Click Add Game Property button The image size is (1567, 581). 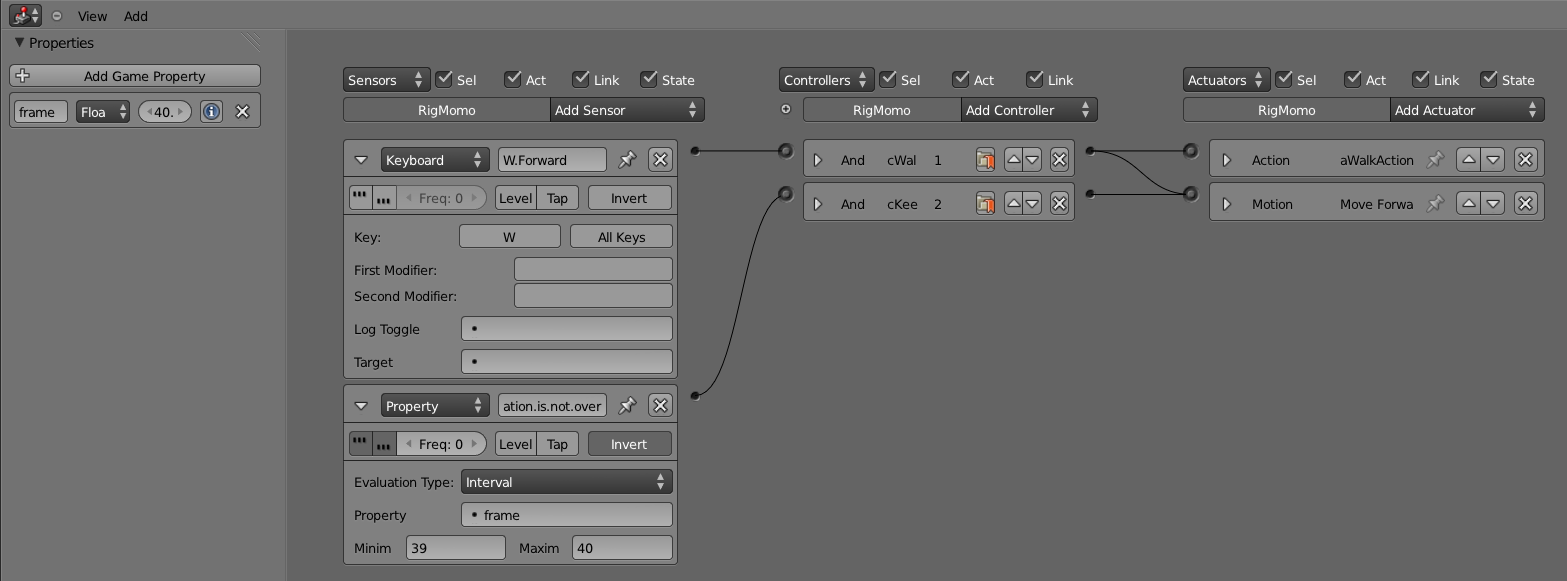[135, 76]
